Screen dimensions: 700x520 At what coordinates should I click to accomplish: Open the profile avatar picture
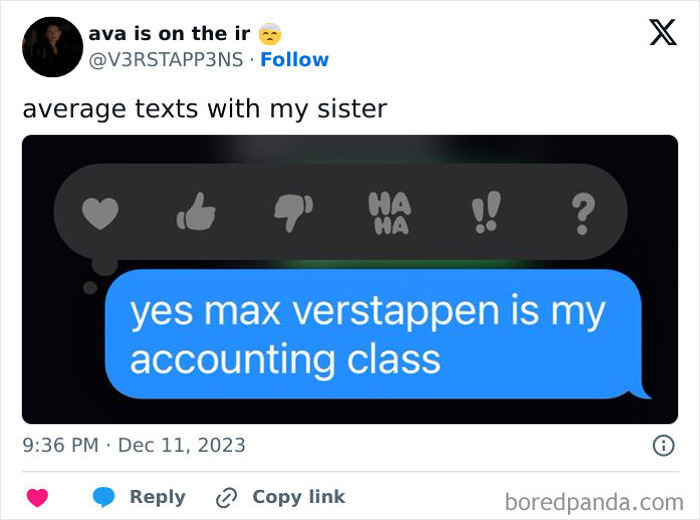[x=53, y=47]
